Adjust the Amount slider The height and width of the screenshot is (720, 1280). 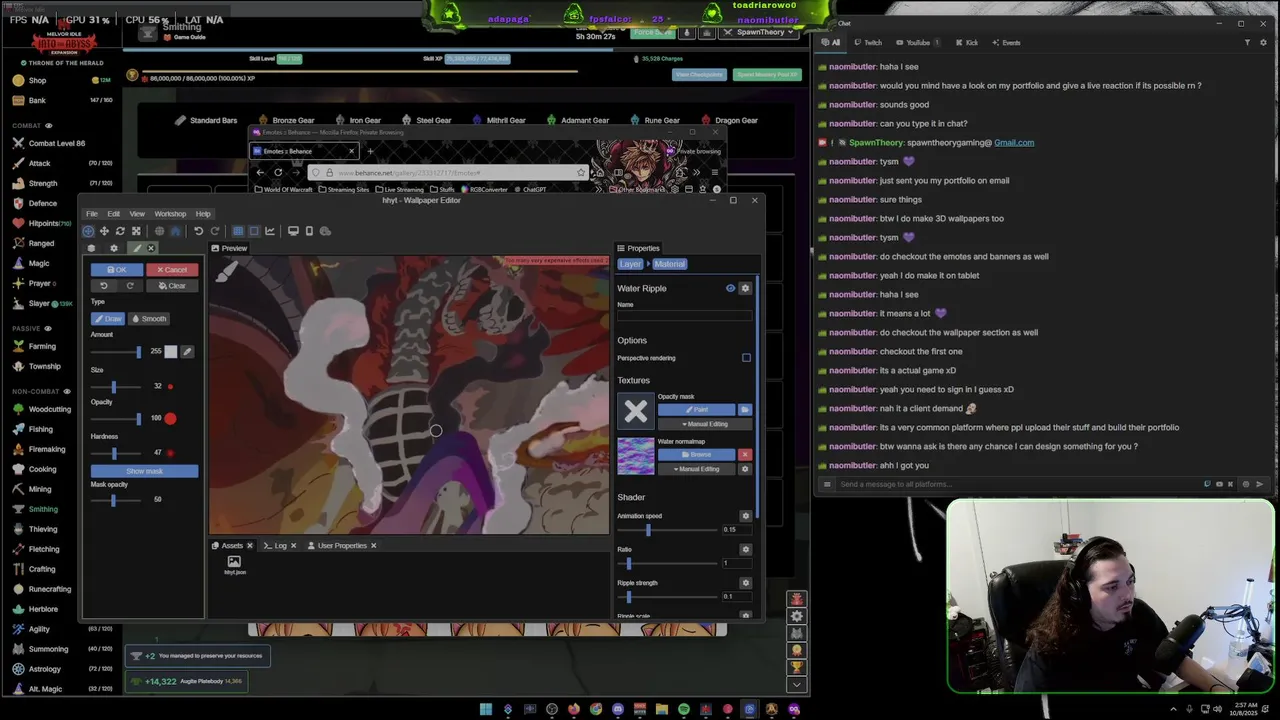pyautogui.click(x=116, y=352)
